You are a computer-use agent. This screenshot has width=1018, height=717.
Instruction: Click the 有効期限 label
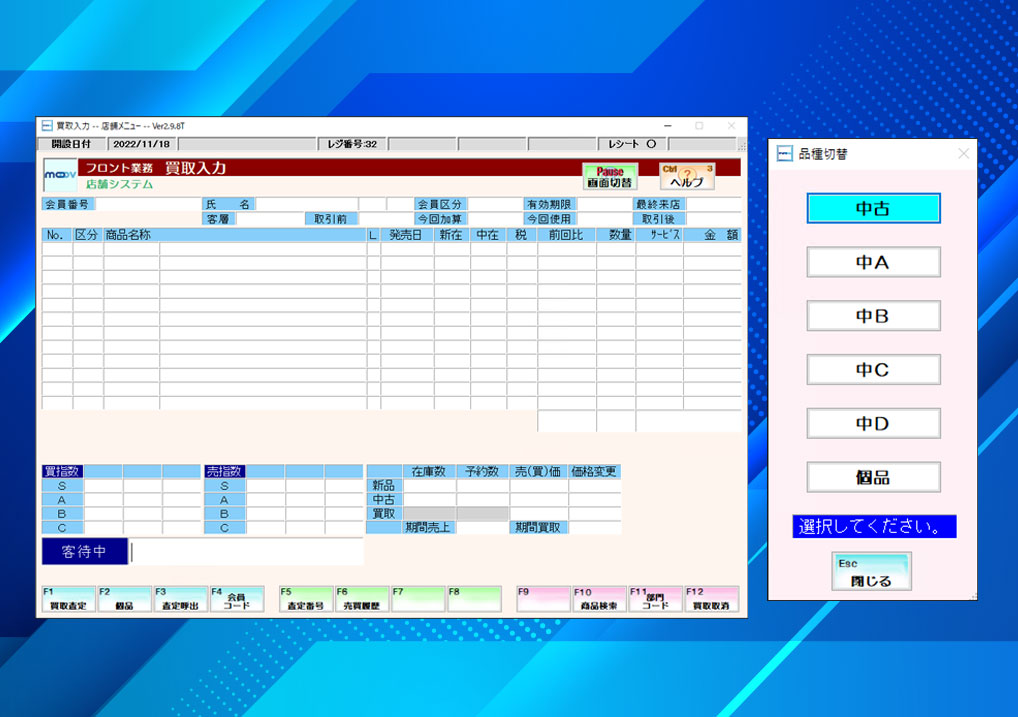[x=549, y=204]
